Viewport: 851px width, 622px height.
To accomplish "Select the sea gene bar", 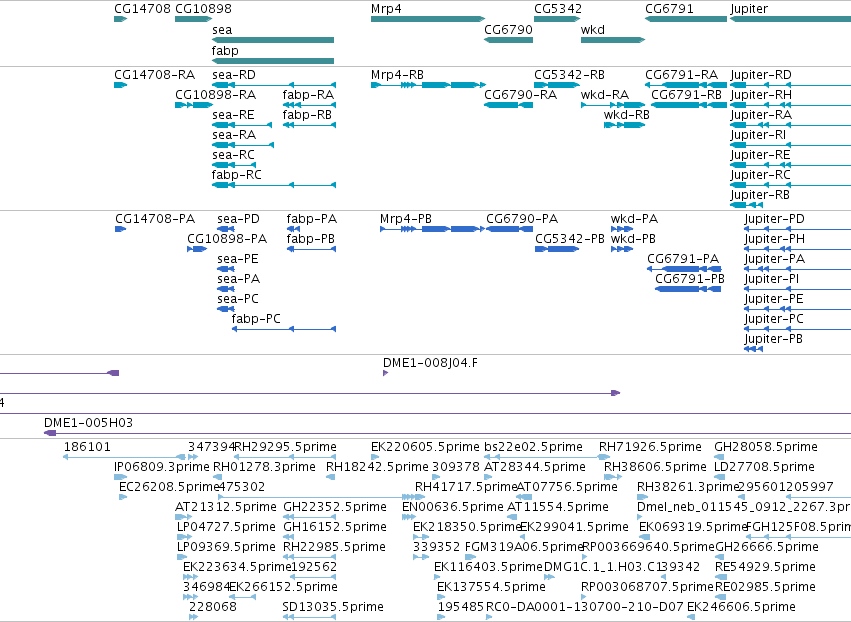I will 272,40.
